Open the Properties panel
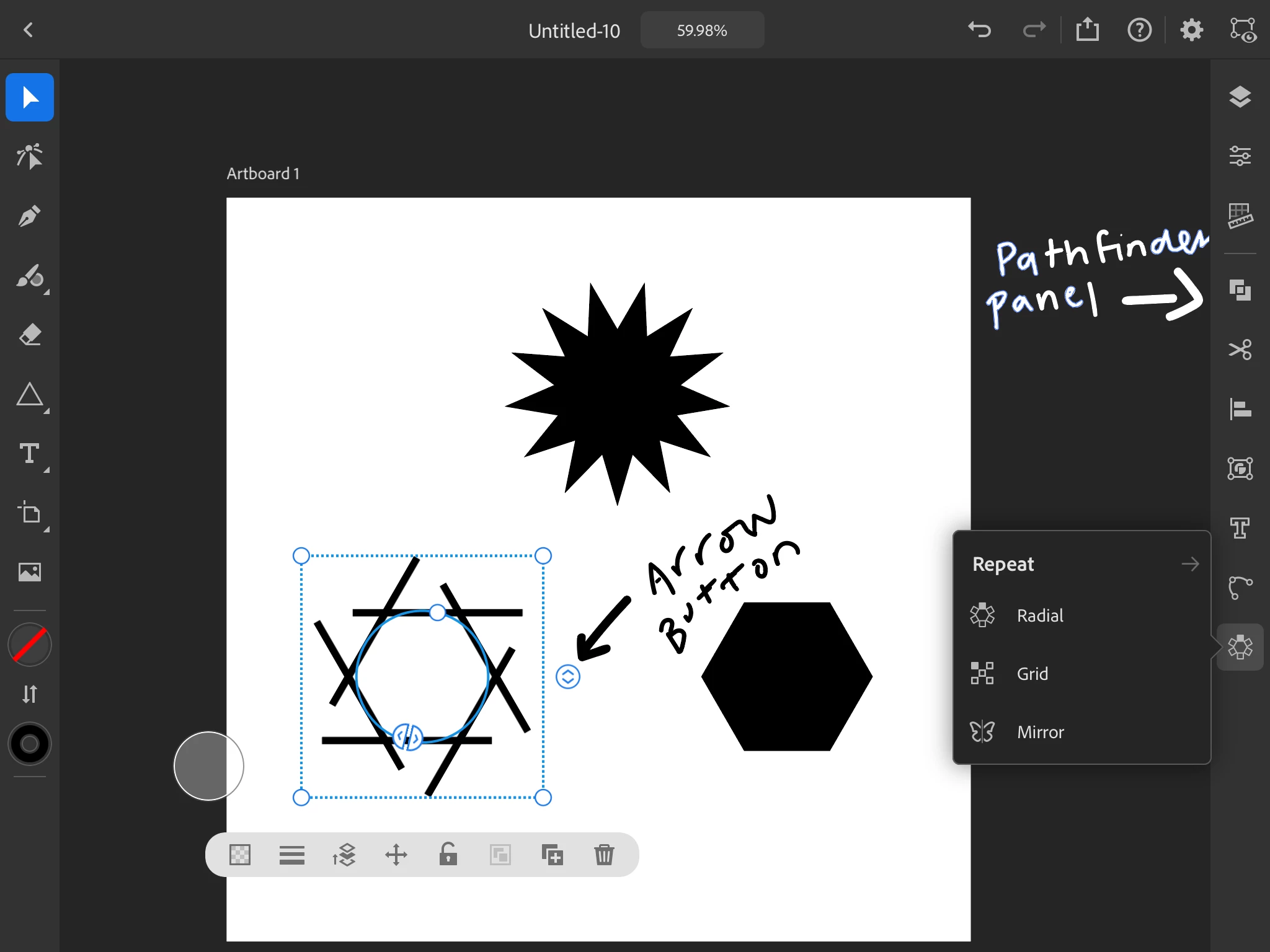 [1240, 156]
